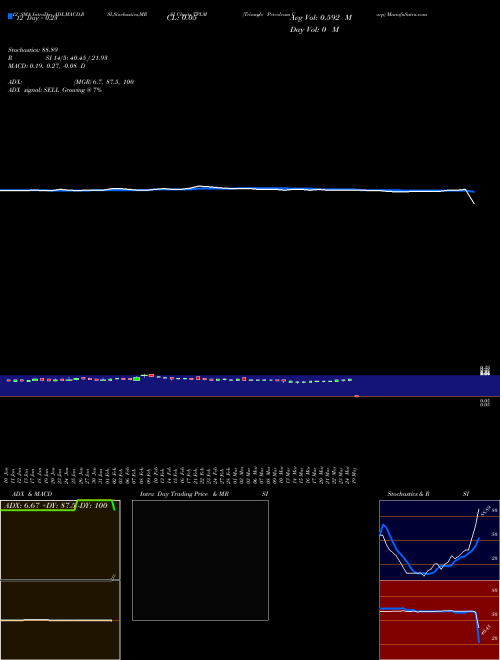Click the MACD lower chart panel
This screenshot has width=500, height=660.
[x=60, y=620]
